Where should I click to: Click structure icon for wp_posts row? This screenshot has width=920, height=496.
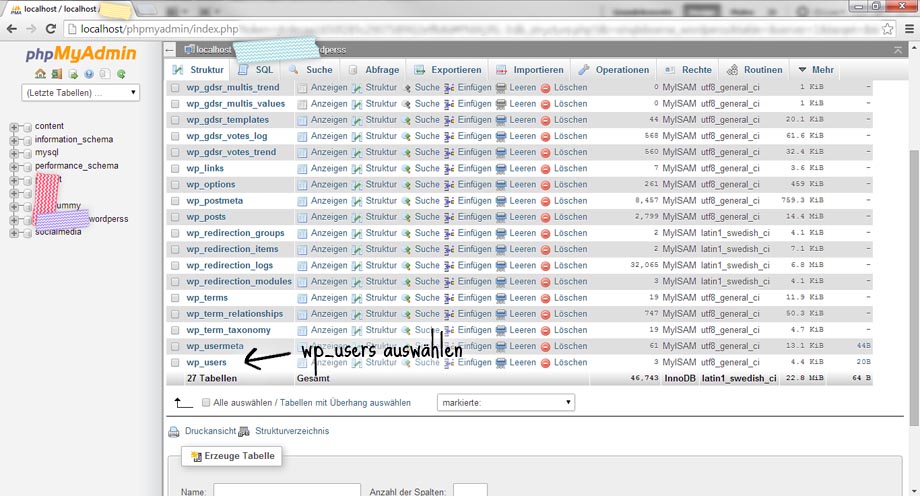357,217
